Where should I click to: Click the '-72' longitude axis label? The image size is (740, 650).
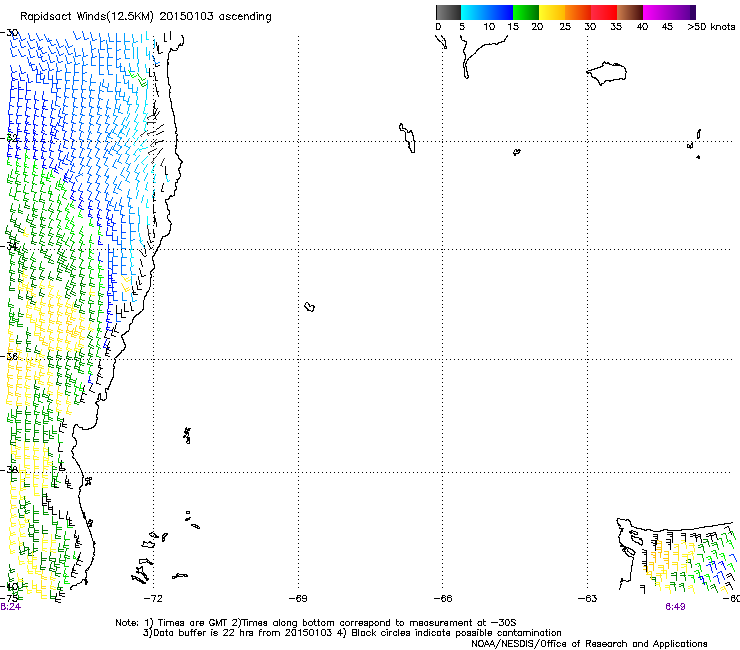tap(152, 599)
